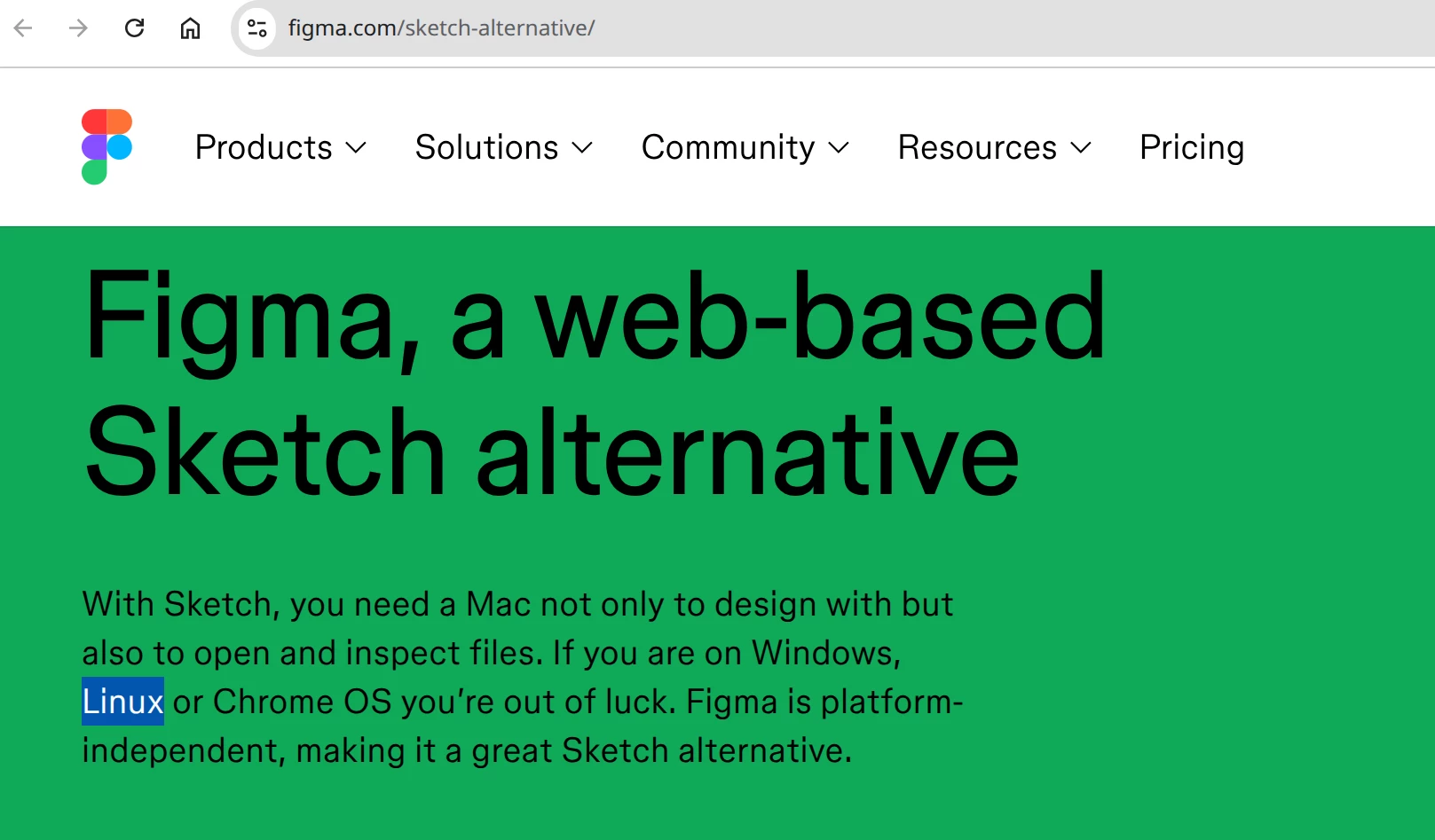
Task: Reload the page with the refresh icon
Action: 134,28
